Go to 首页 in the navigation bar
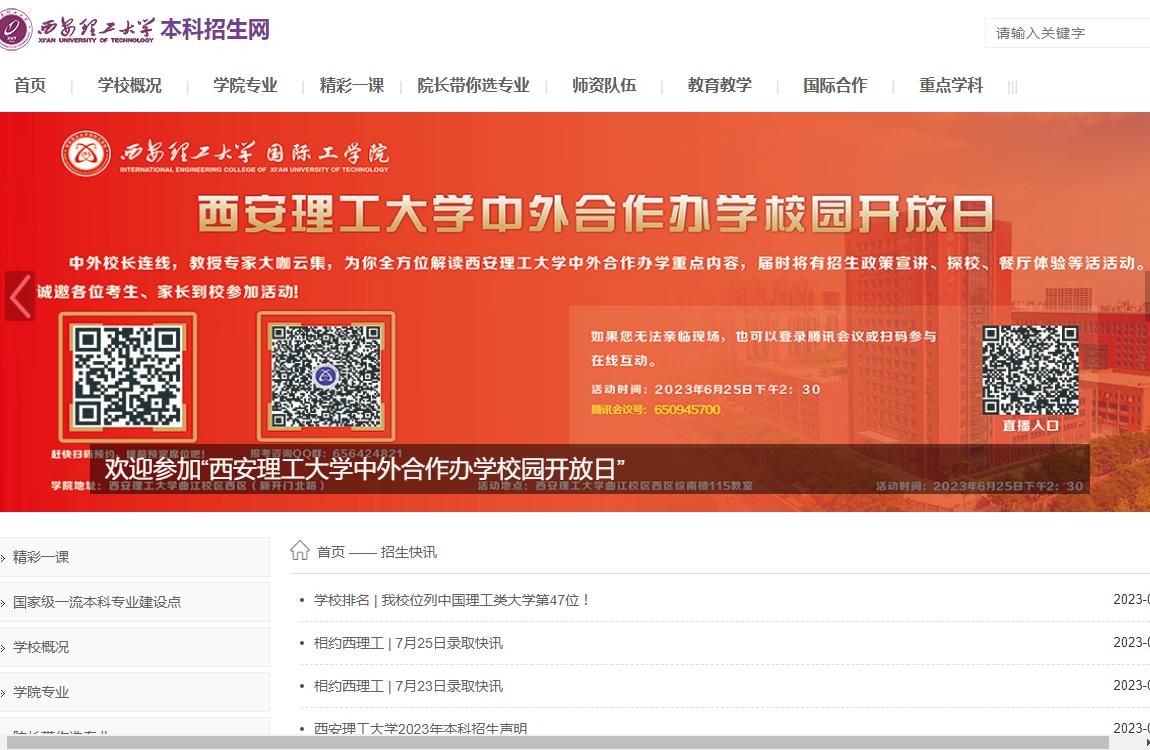The image size is (1150, 750). pos(30,85)
